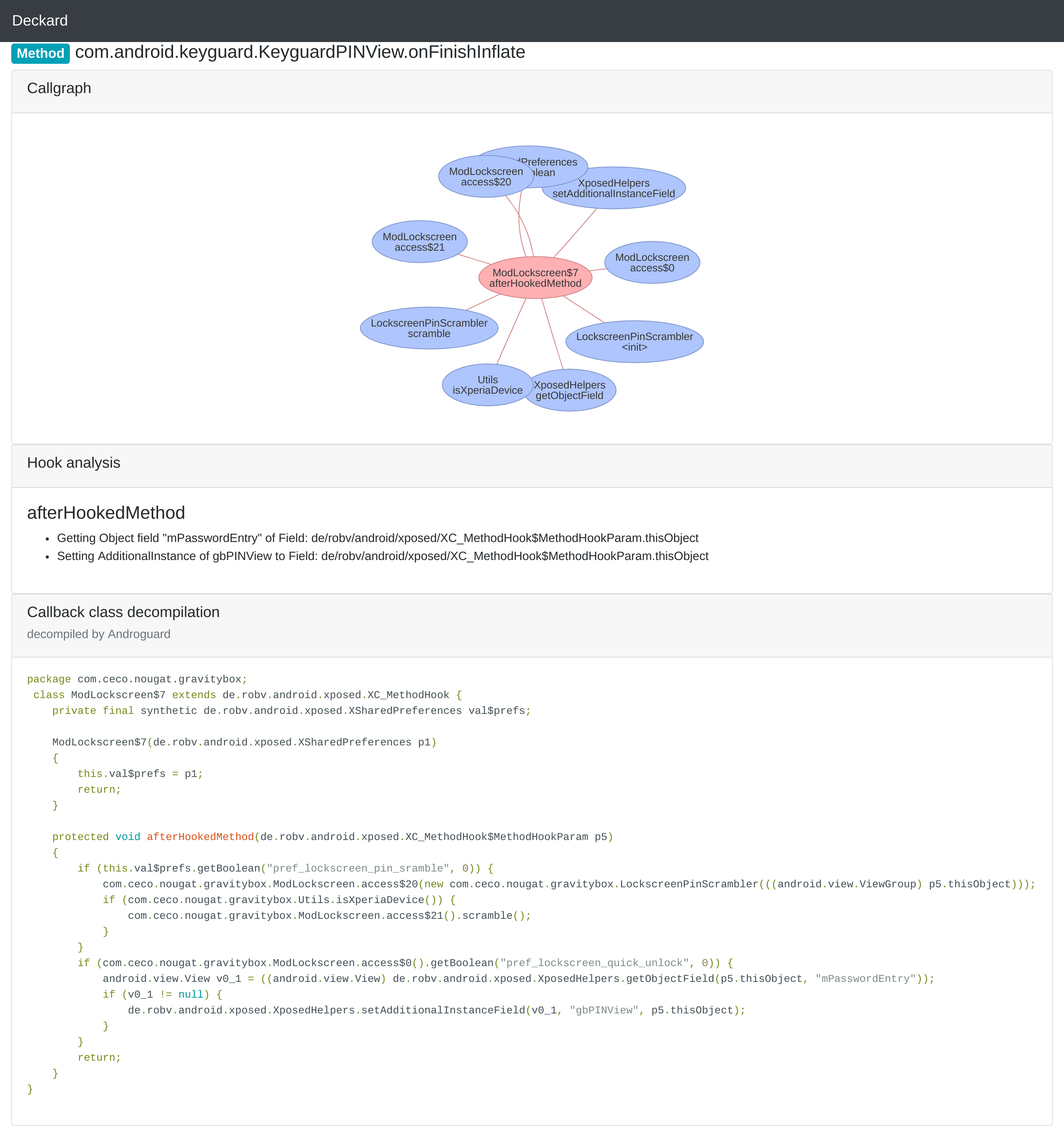The height and width of the screenshot is (1126, 1064).
Task: Click the Callgraph panel header
Action: (x=531, y=92)
